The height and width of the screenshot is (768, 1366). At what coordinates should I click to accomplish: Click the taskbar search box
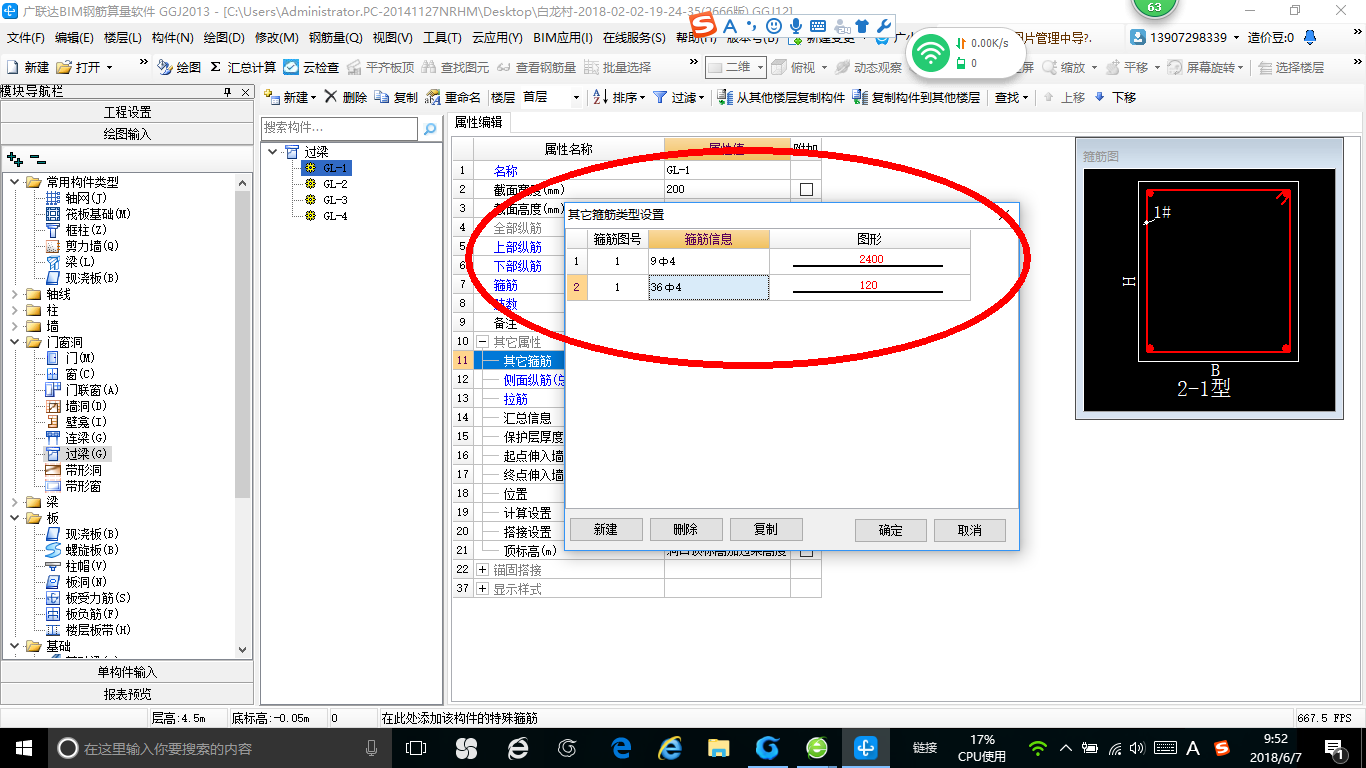pos(220,747)
